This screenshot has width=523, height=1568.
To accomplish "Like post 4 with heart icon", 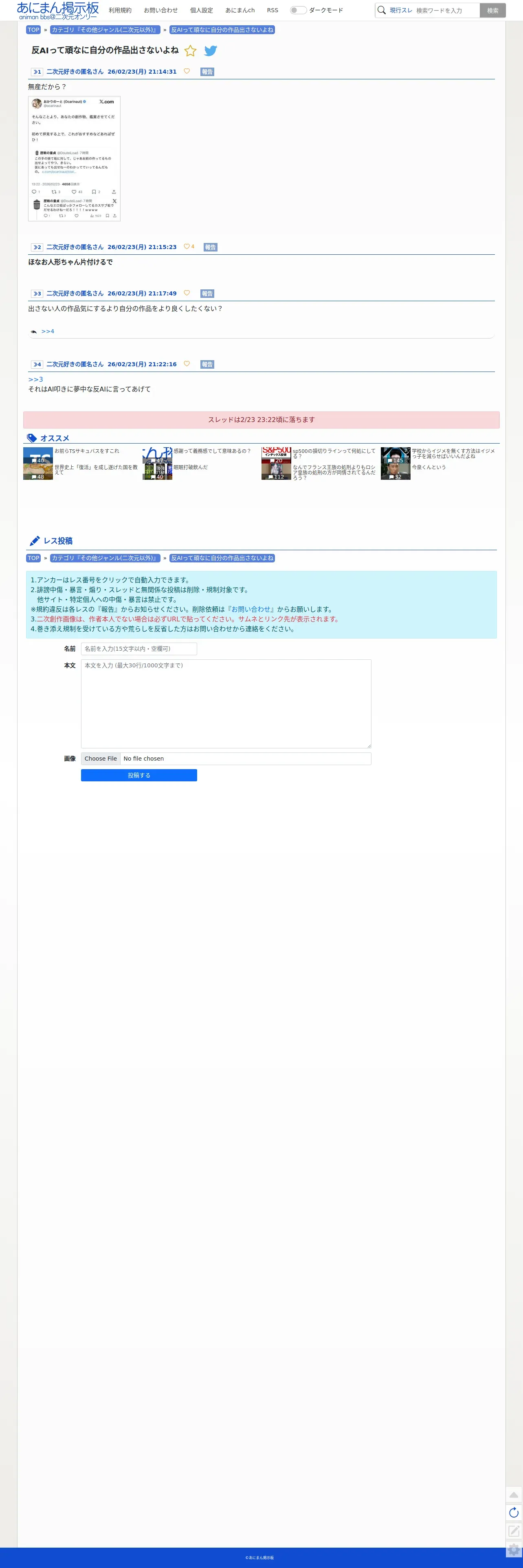I will 187,363.
